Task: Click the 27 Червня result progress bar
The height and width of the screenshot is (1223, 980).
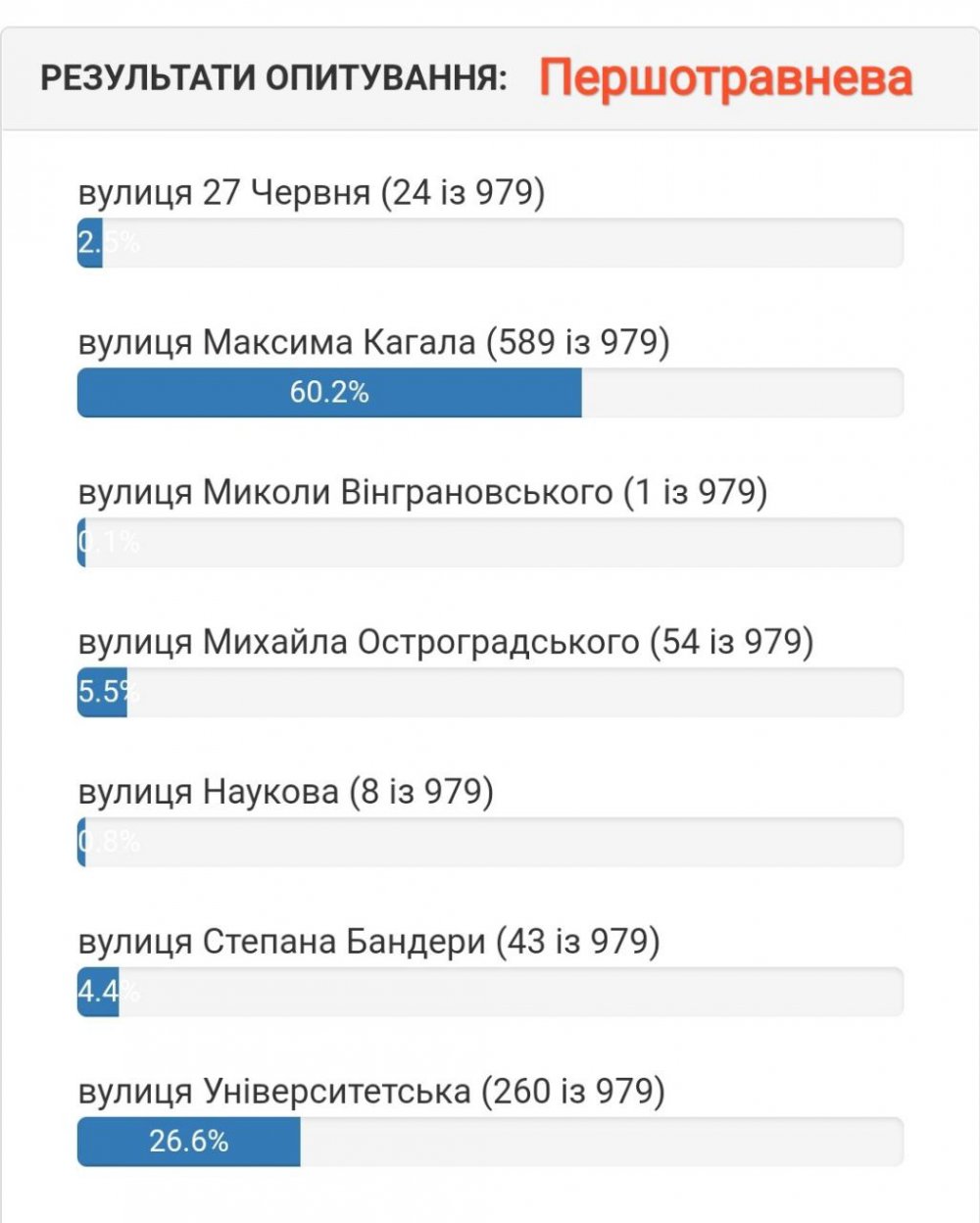Action: pyautogui.click(x=490, y=243)
